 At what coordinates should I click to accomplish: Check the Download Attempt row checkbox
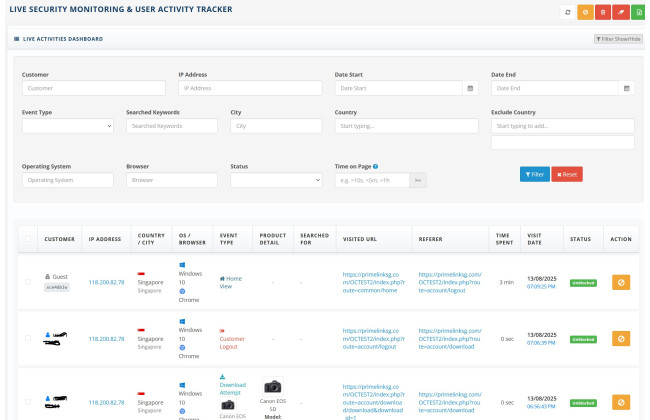[28, 402]
